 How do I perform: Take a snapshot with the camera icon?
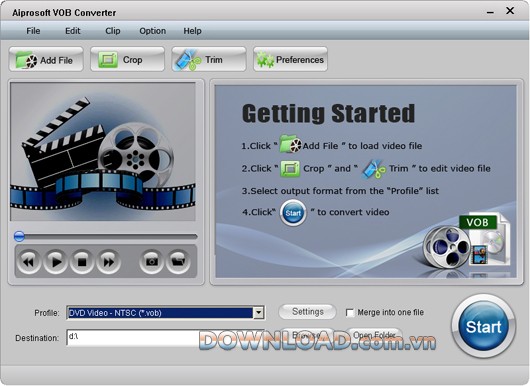(x=151, y=261)
